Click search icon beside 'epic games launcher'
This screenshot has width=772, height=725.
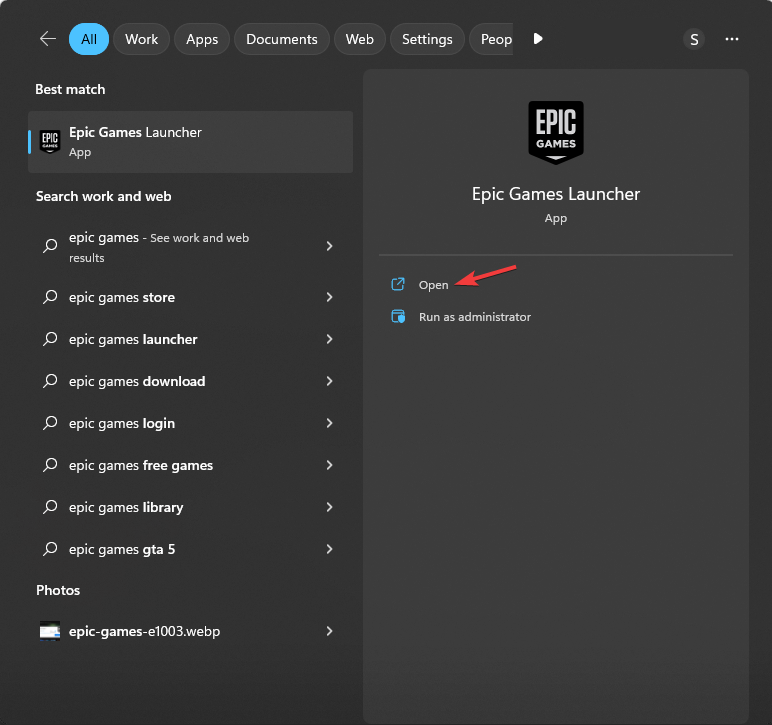coord(50,339)
